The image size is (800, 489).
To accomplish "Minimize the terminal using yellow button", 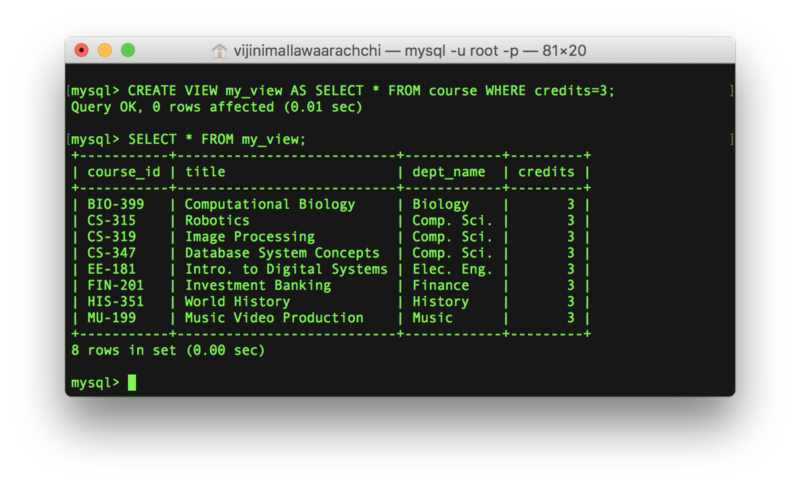I will tap(105, 50).
